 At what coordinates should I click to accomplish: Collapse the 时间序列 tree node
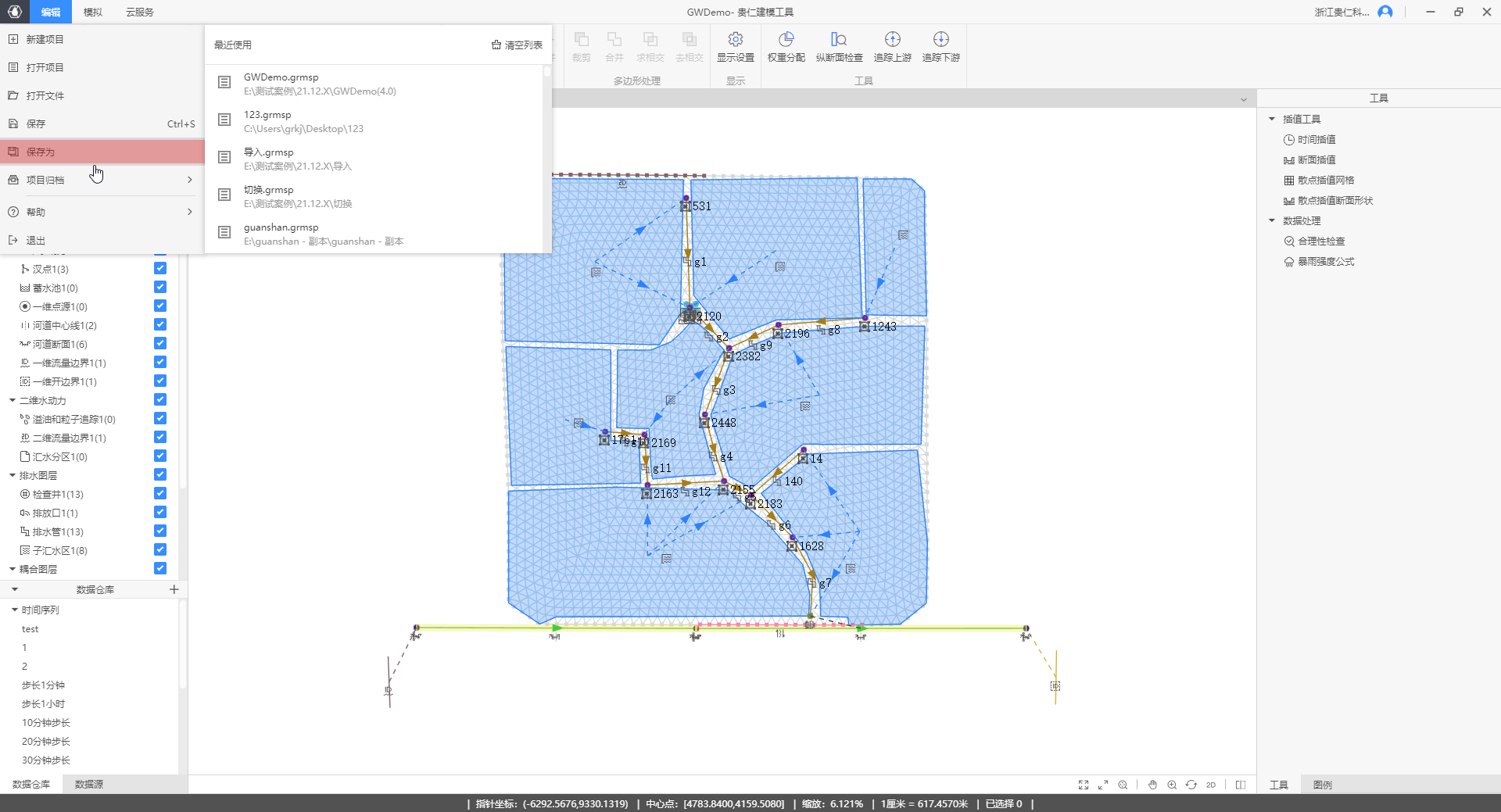pyautogui.click(x=15, y=610)
